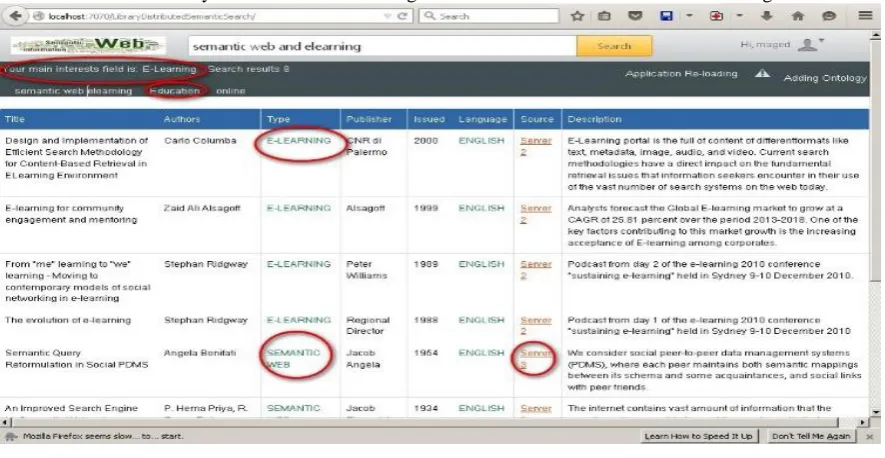Click the horizontal scrollbar right arrow
Image resolution: width=885 pixels, height=458 pixels.
pyautogui.click(x=863, y=422)
